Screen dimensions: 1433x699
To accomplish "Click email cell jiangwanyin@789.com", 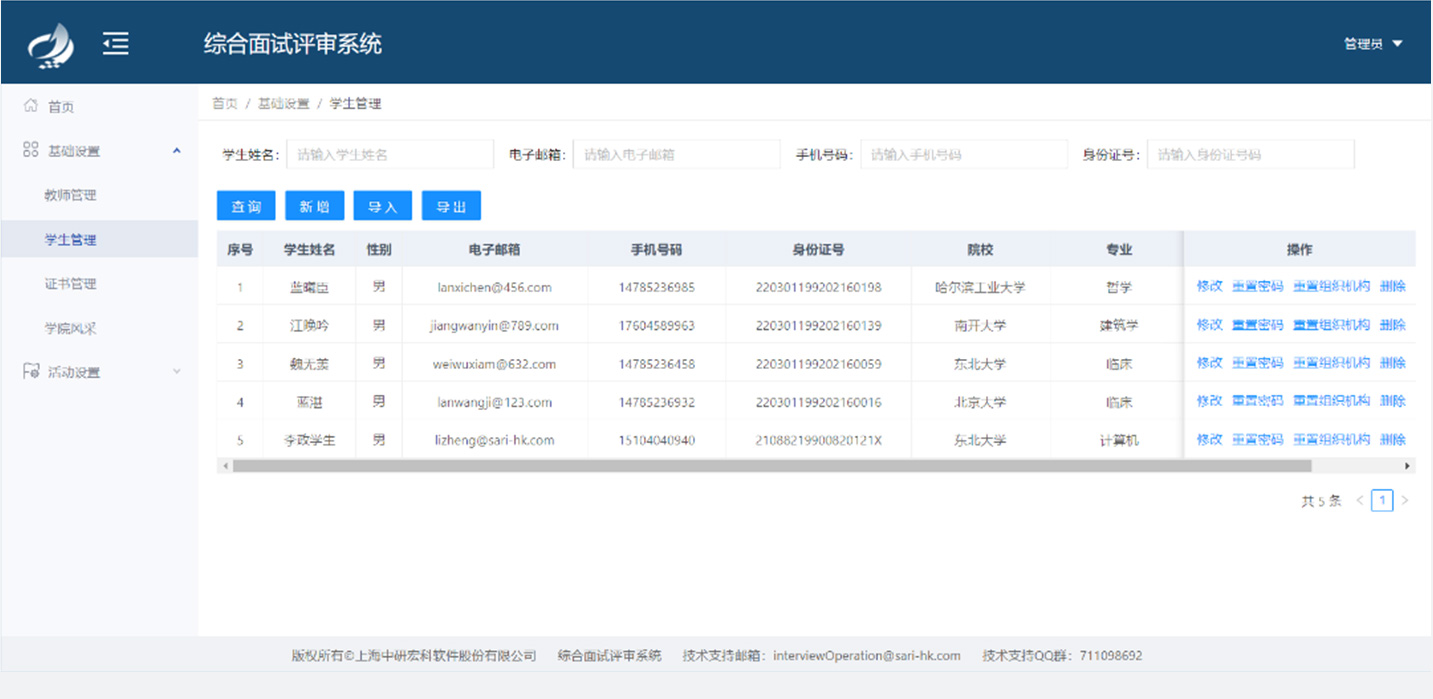I will point(494,325).
